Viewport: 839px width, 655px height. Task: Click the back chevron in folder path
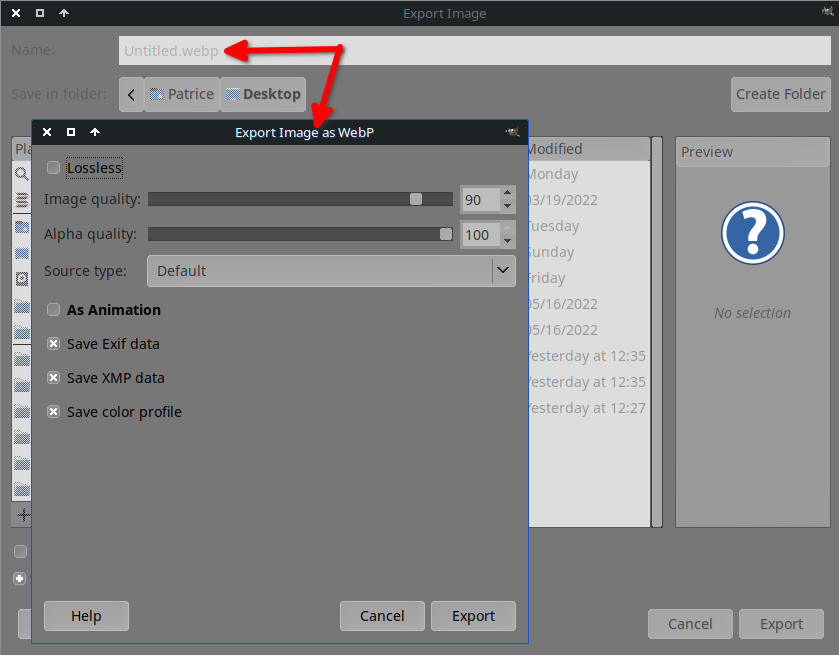point(132,94)
